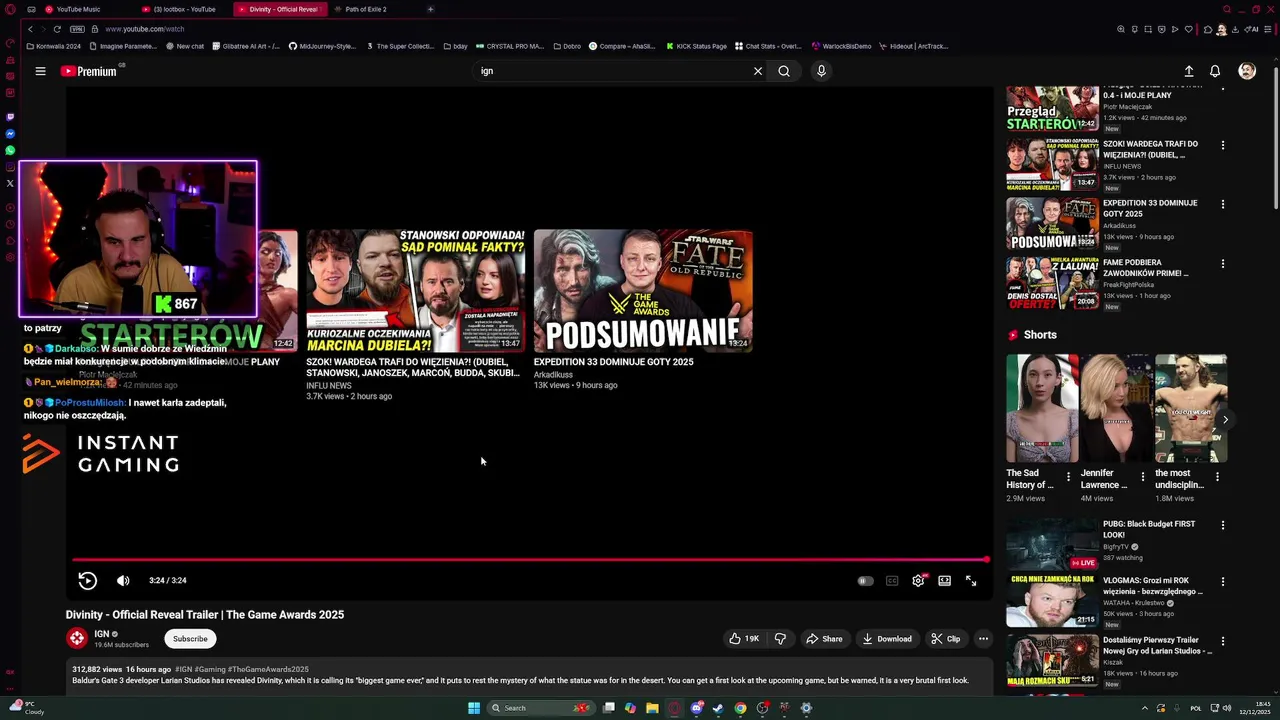
Task: Toggle the autoplay switch
Action: [x=865, y=581]
